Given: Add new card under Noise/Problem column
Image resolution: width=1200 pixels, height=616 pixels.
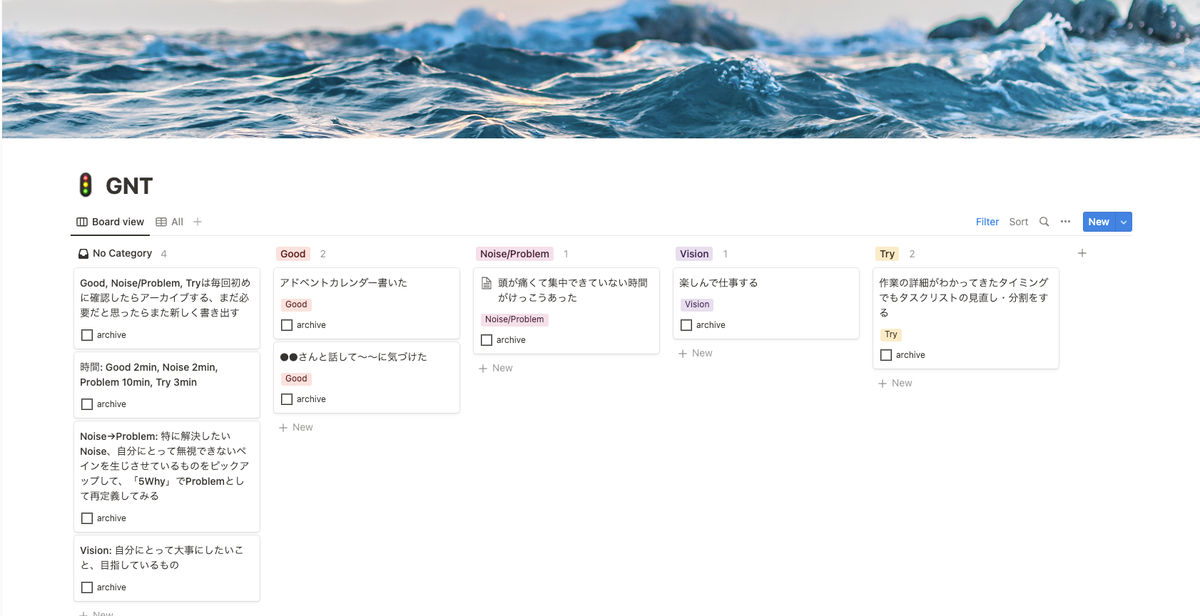Looking at the screenshot, I should [496, 368].
